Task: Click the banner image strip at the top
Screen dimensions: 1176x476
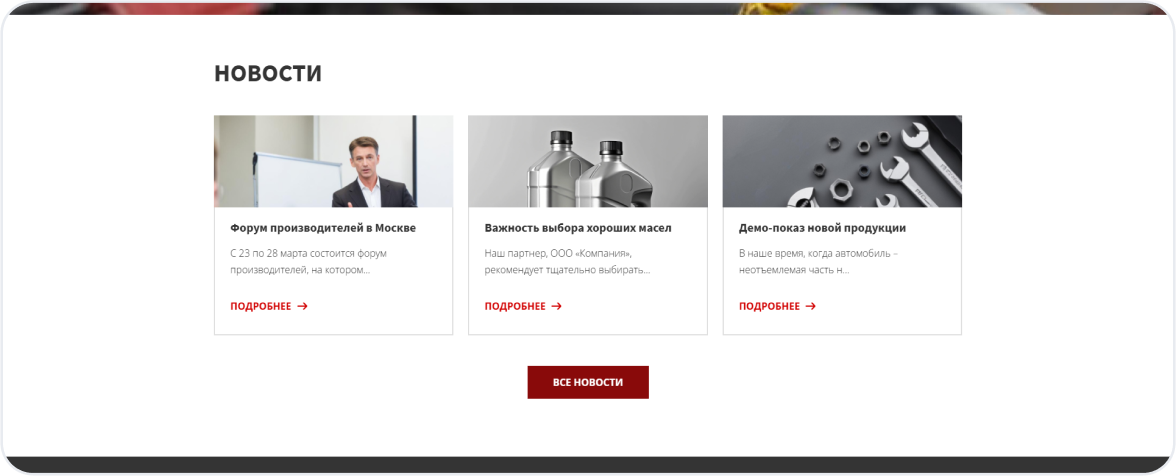Action: coord(588,8)
